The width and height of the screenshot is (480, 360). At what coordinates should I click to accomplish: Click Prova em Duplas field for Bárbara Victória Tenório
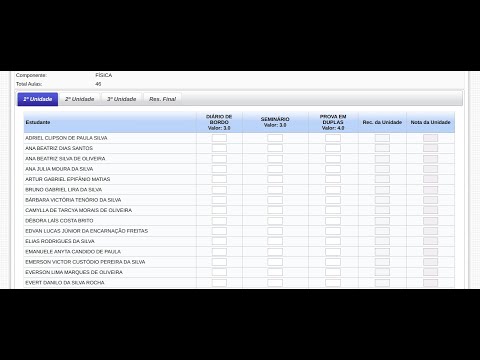pyautogui.click(x=333, y=200)
